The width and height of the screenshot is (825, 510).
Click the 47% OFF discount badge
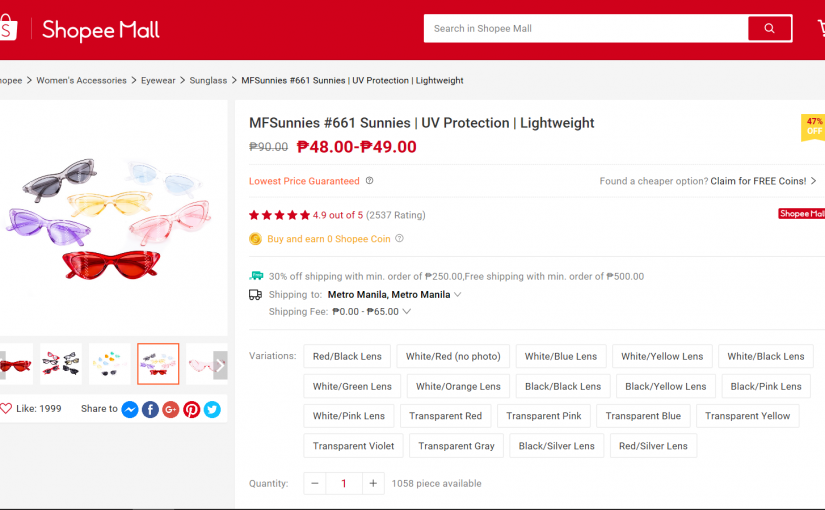tap(813, 127)
